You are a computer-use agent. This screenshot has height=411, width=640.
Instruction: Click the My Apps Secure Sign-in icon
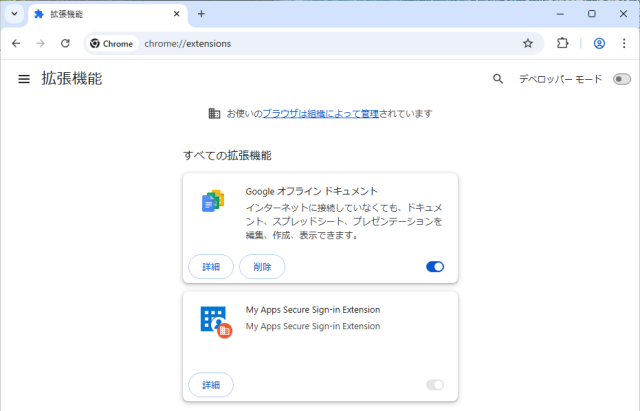pyautogui.click(x=215, y=321)
